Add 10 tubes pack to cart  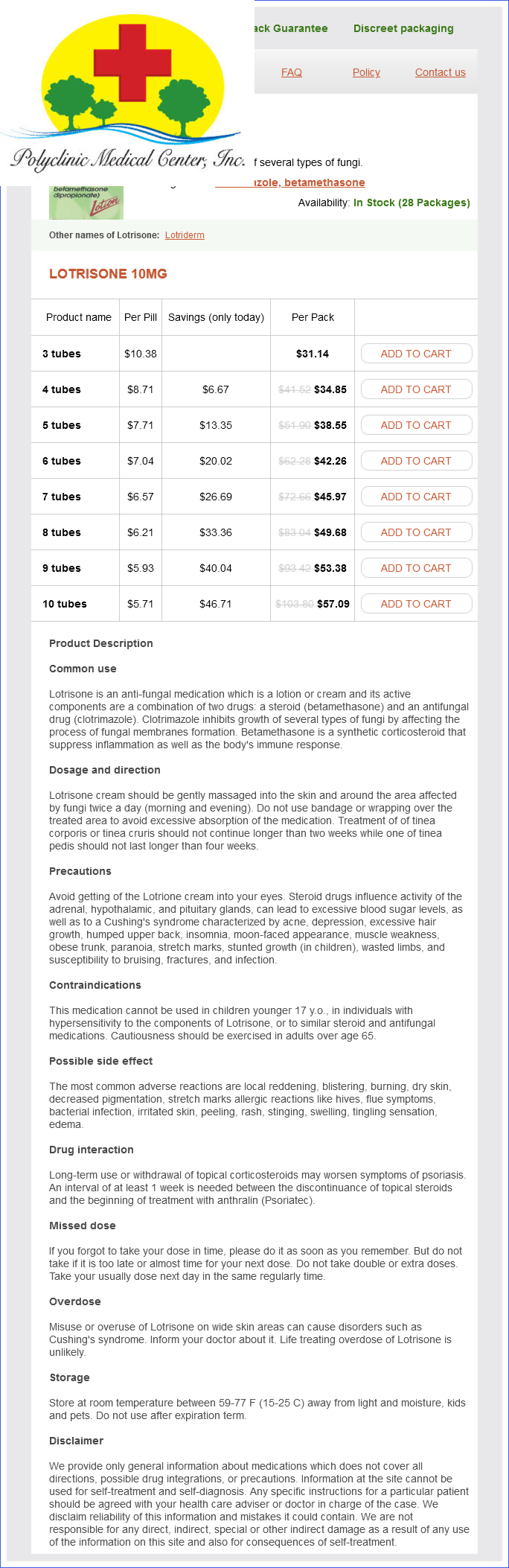(x=416, y=604)
